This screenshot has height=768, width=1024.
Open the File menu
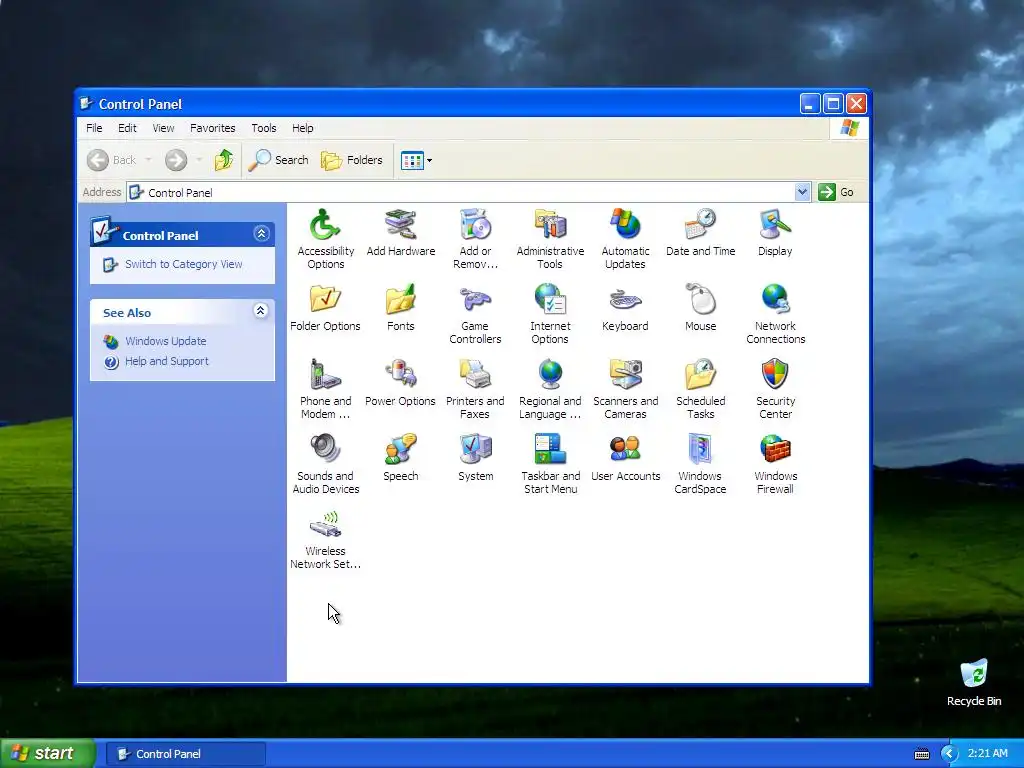[94, 128]
